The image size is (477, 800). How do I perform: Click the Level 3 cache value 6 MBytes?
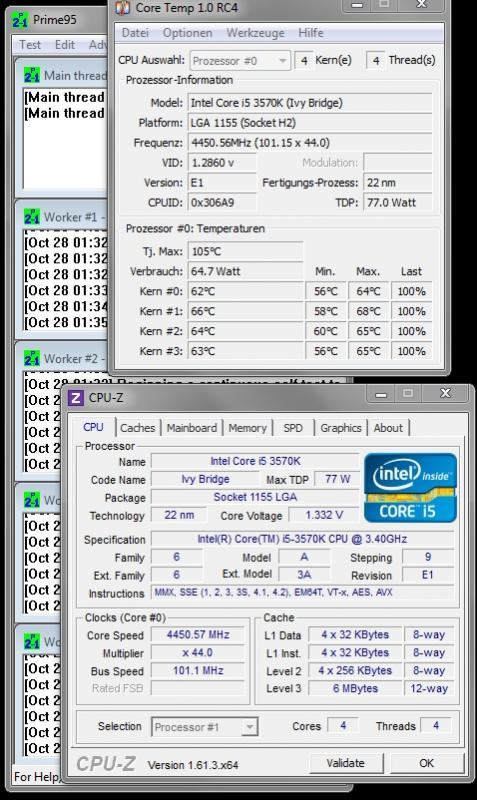[x=355, y=688]
